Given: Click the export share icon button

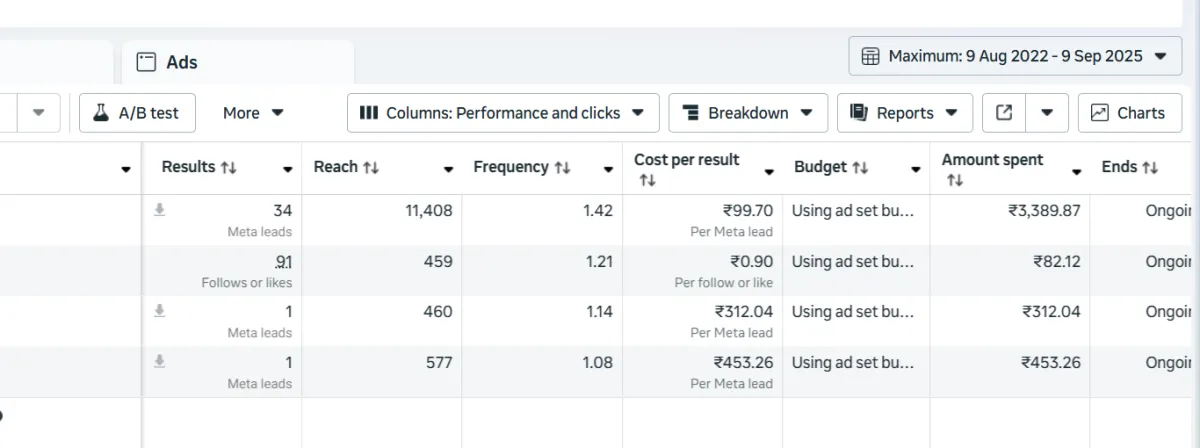Looking at the screenshot, I should [1004, 113].
